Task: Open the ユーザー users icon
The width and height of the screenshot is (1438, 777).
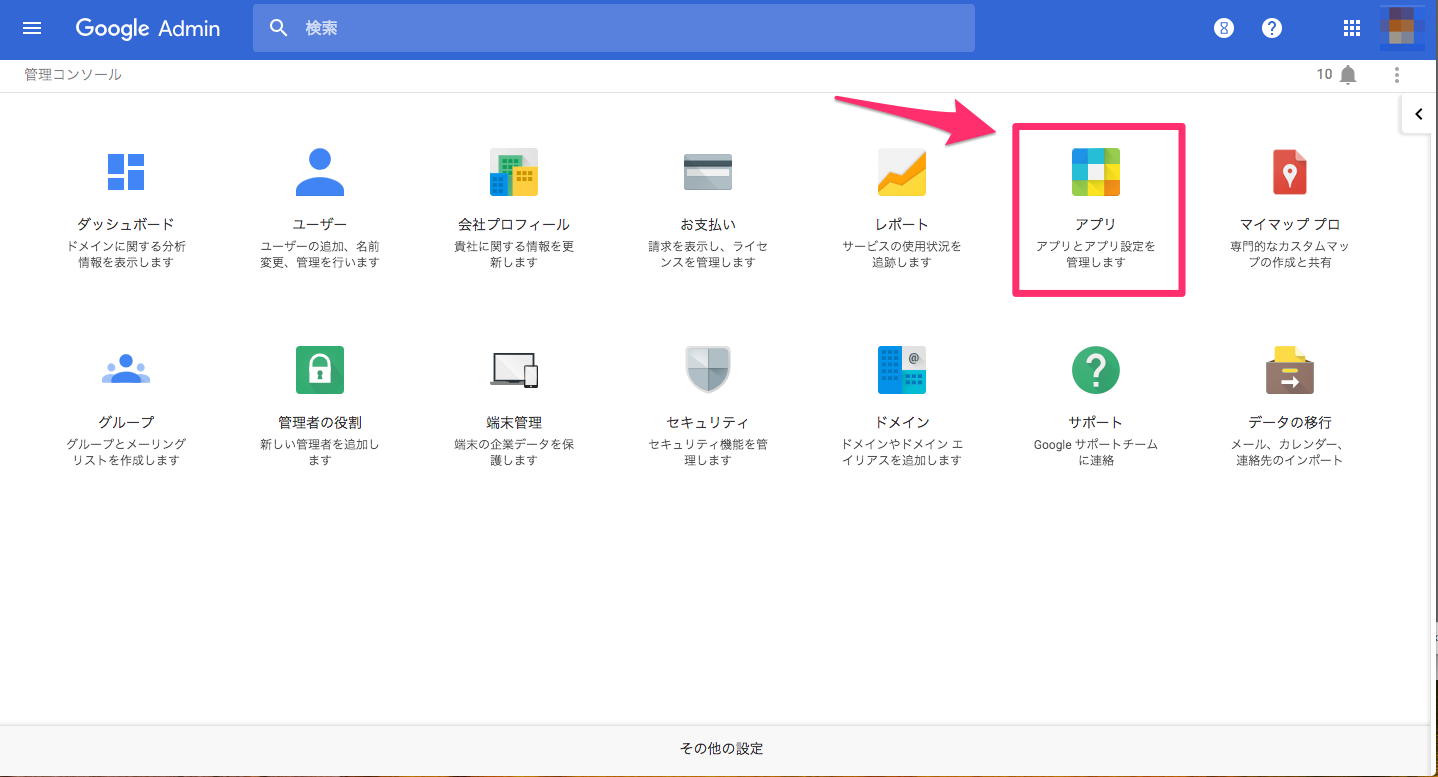Action: coord(320,172)
